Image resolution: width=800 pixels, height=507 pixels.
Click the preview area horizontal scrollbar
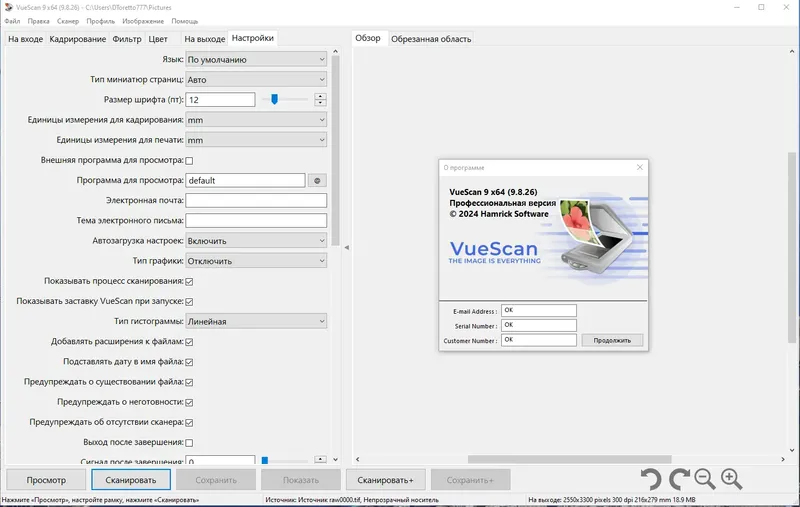click(569, 460)
